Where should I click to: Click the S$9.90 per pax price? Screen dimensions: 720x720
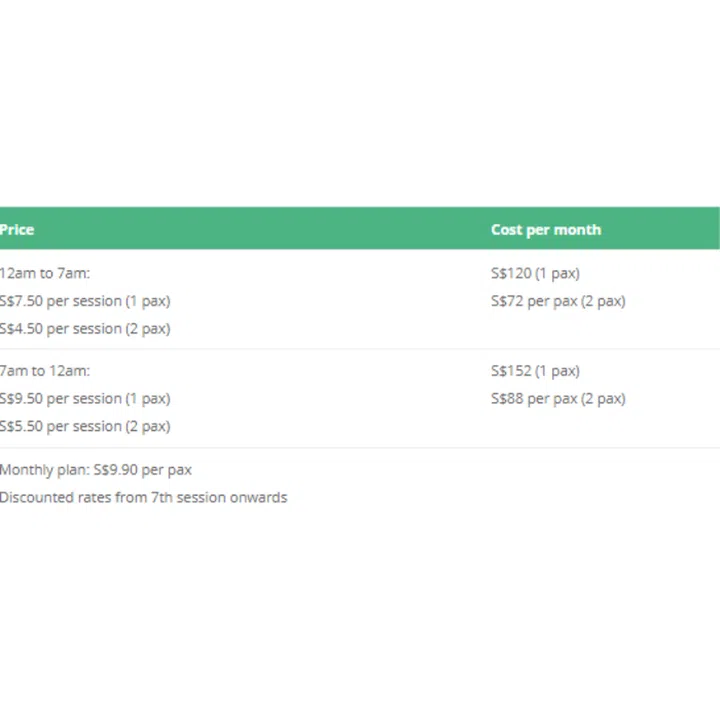[x=143, y=469]
